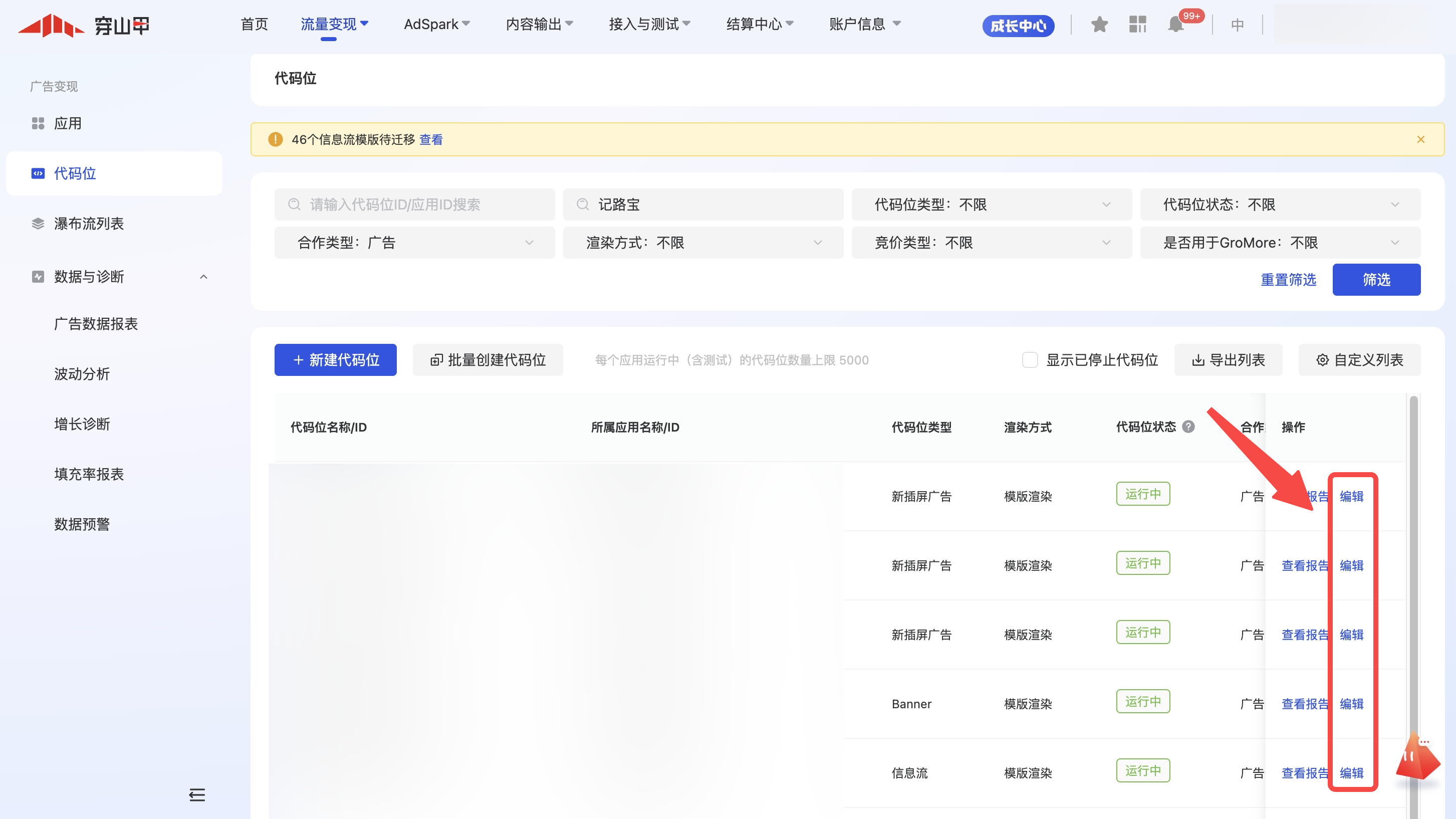Collapse sidebar using the bottom menu icon
The image size is (1456, 819).
[x=197, y=794]
